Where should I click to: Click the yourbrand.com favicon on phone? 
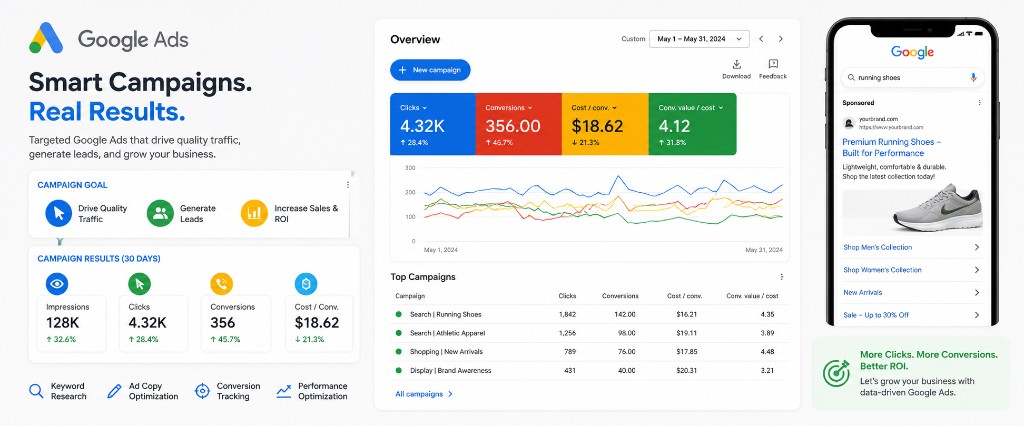pos(849,123)
